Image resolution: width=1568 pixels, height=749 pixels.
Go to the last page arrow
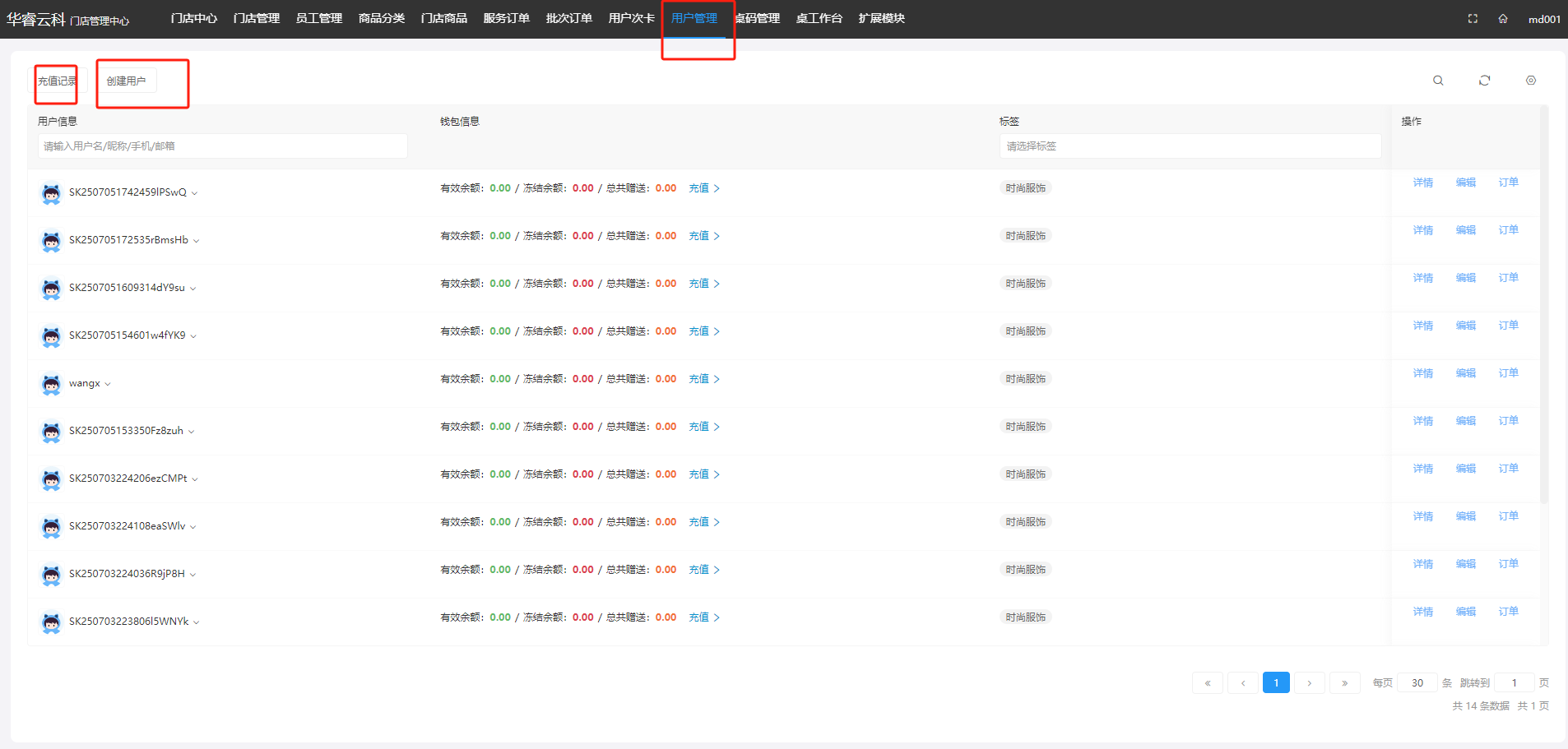coord(1344,683)
